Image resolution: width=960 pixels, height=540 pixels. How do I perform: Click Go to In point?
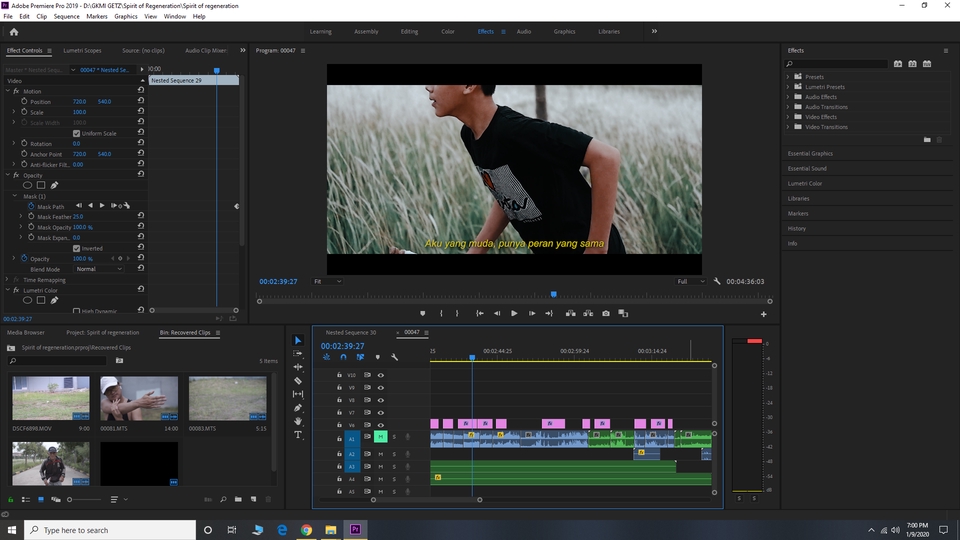[480, 313]
